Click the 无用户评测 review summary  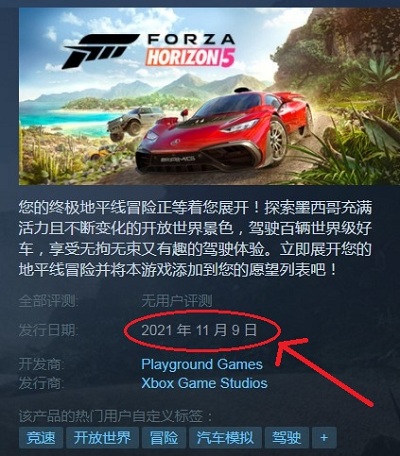pos(177,301)
